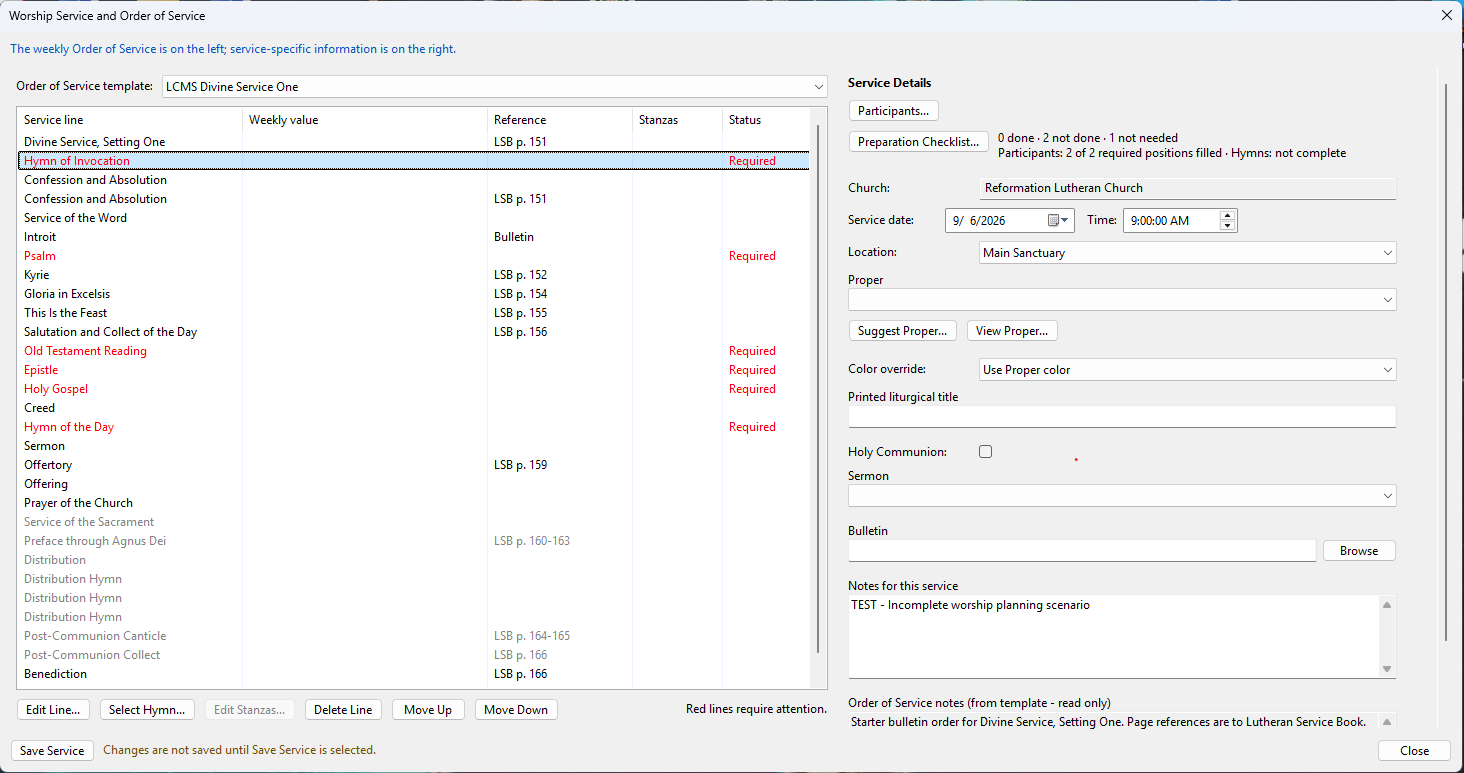
Task: Select the Service of the Sacrament row
Action: (414, 522)
